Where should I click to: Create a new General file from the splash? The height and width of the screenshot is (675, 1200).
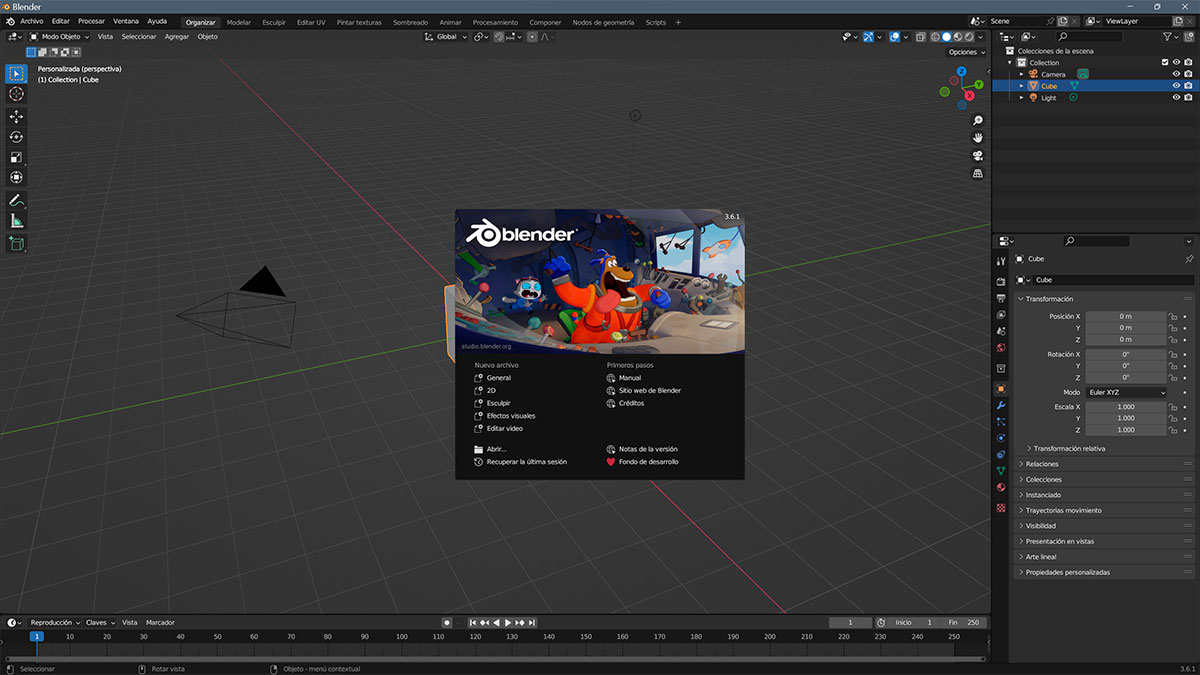(x=492, y=378)
